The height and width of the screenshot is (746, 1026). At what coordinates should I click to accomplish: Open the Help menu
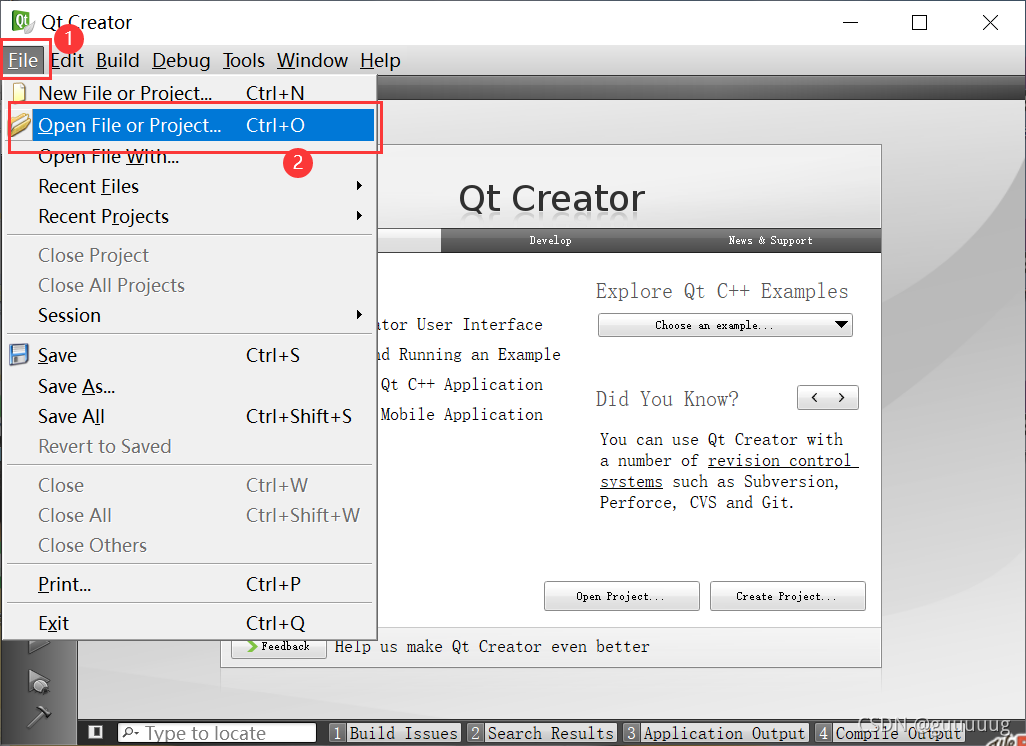tap(380, 61)
